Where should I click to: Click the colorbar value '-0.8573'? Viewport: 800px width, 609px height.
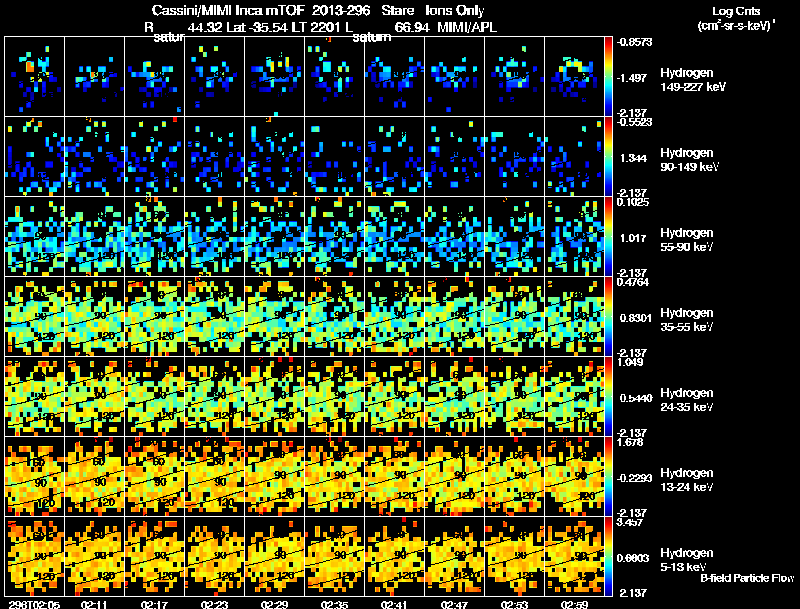point(634,42)
